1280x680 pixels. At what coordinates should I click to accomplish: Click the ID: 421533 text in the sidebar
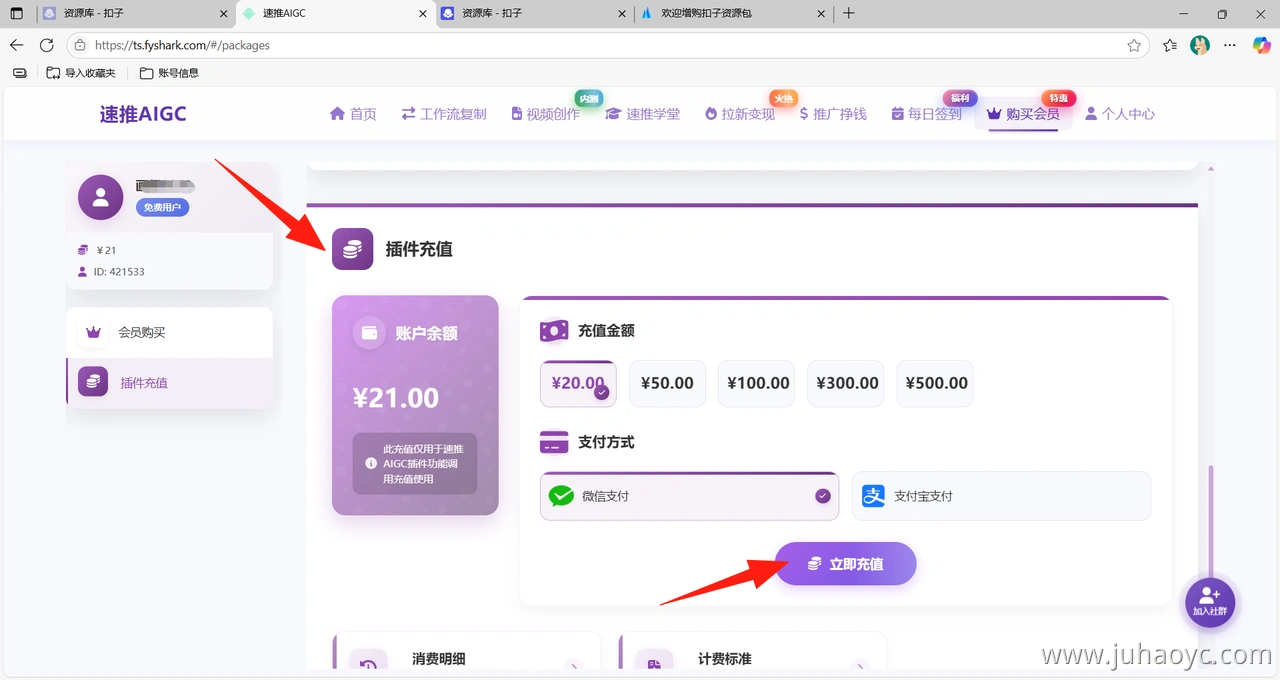pyautogui.click(x=118, y=271)
